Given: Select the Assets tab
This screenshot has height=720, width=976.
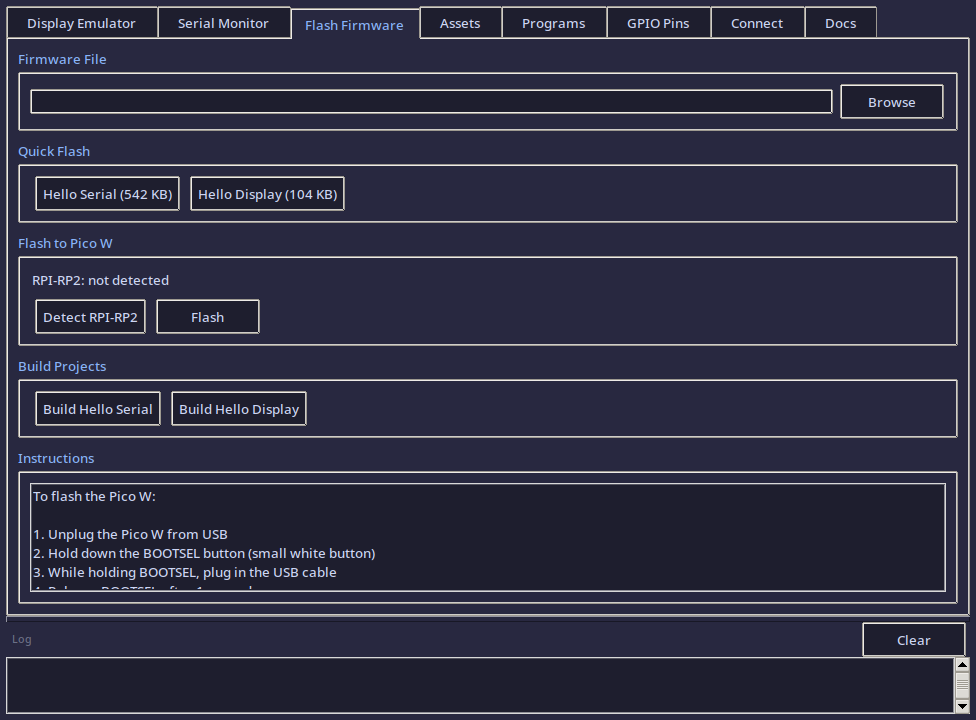Looking at the screenshot, I should (x=460, y=22).
